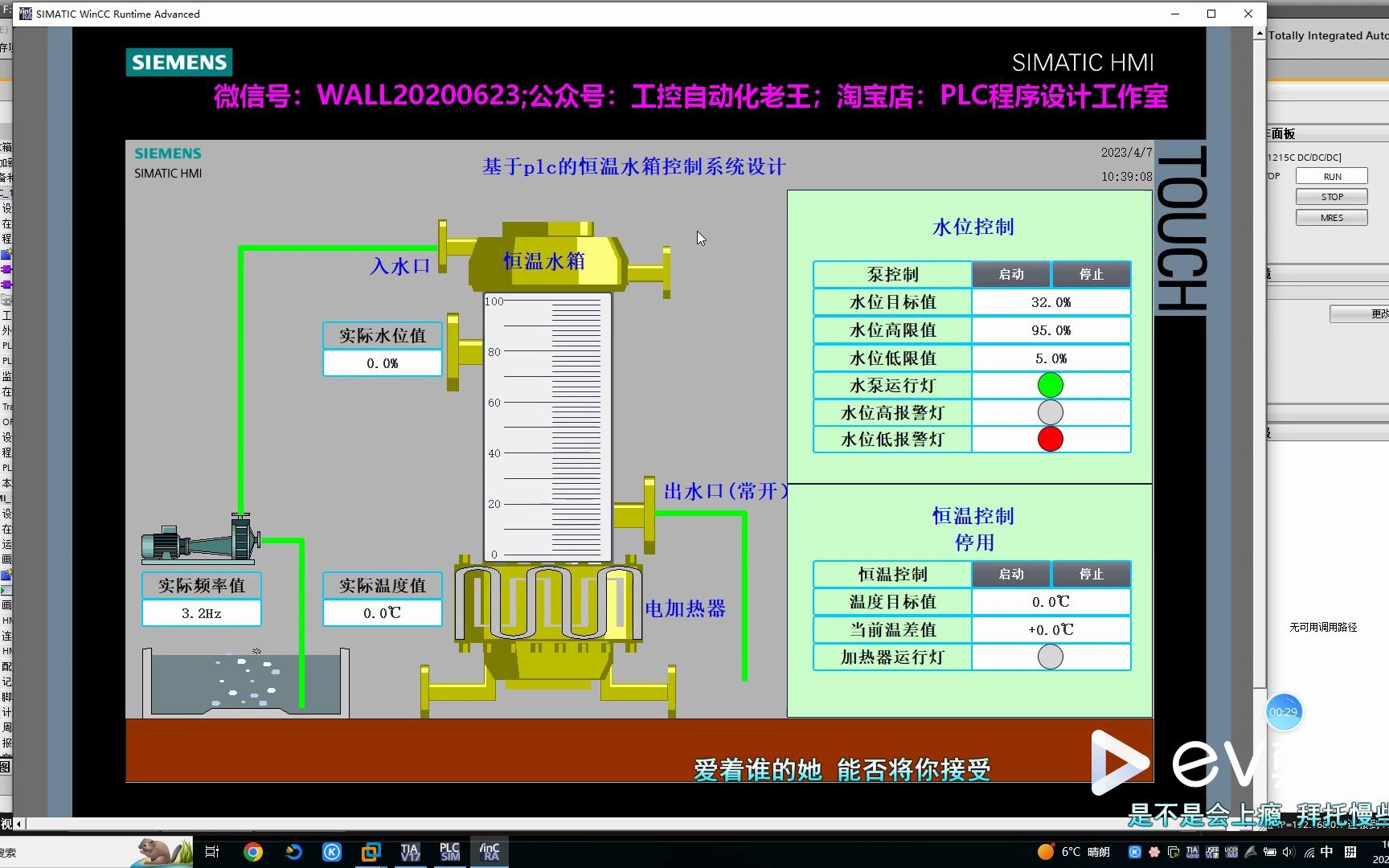Click the battery icon in system tray
This screenshot has width=1389, height=868.
pos(1270,852)
